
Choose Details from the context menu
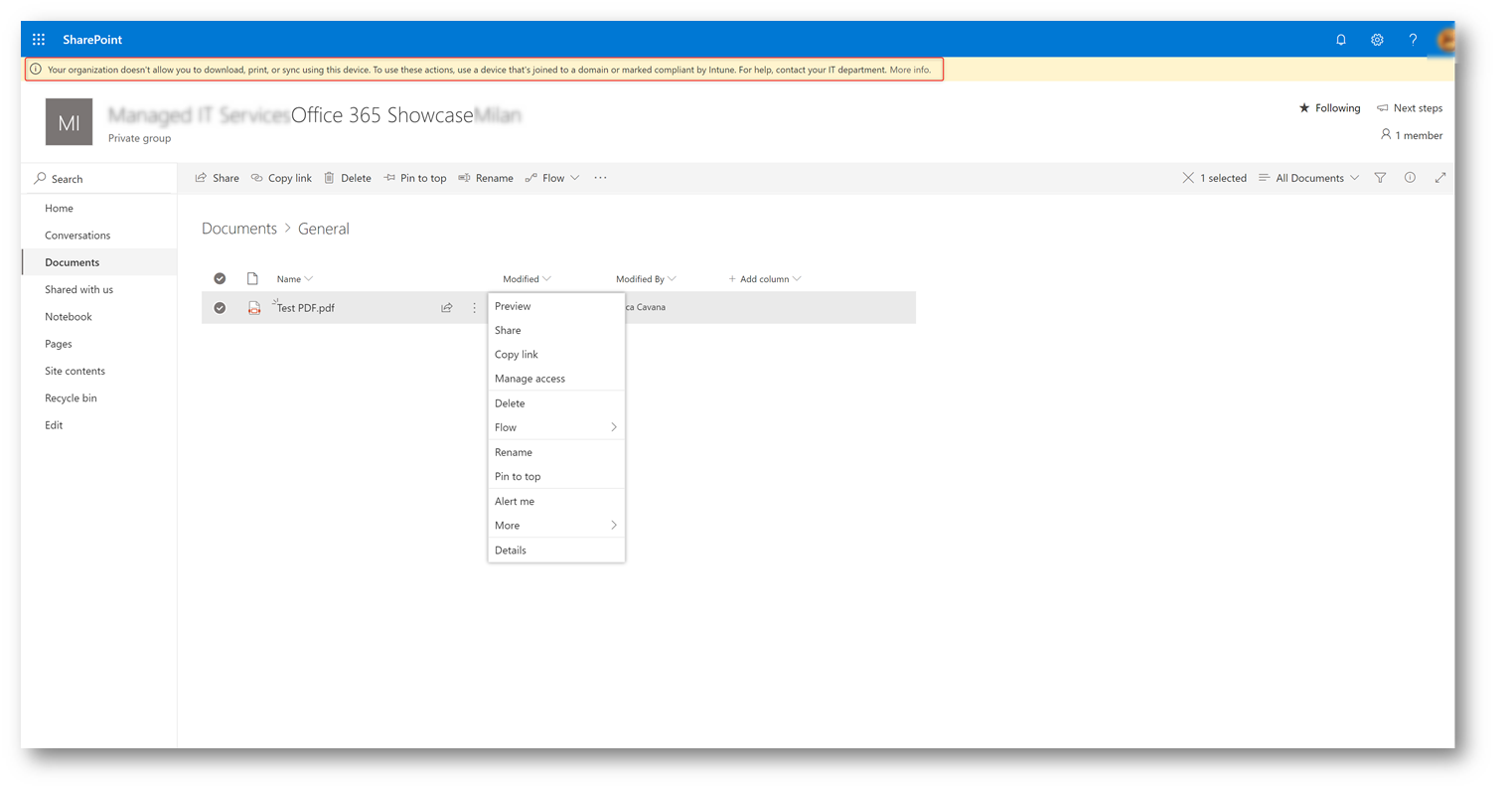556,551
